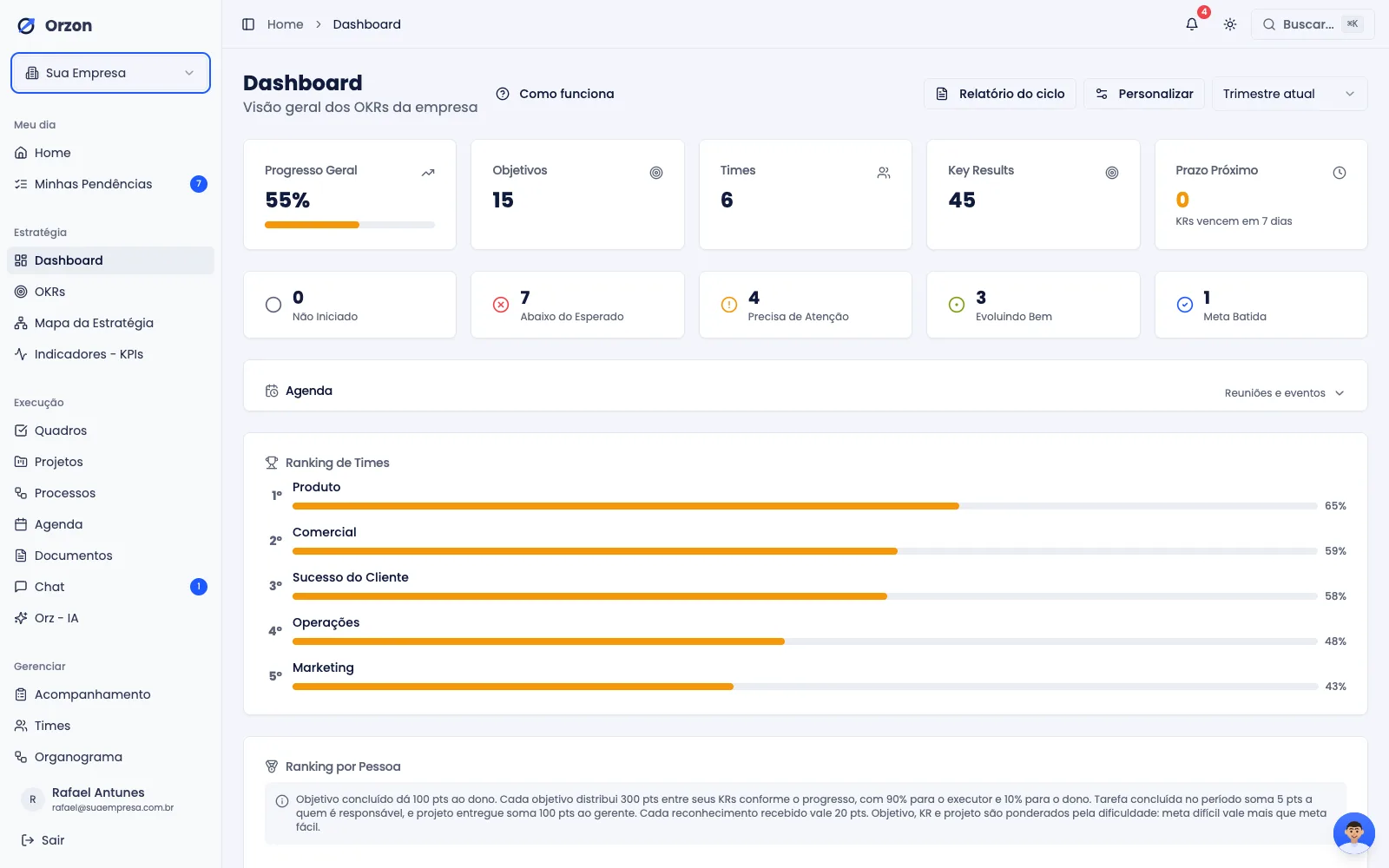Open the Trimestre atual period dropdown
Viewport: 1389px width, 868px height.
pyautogui.click(x=1289, y=94)
